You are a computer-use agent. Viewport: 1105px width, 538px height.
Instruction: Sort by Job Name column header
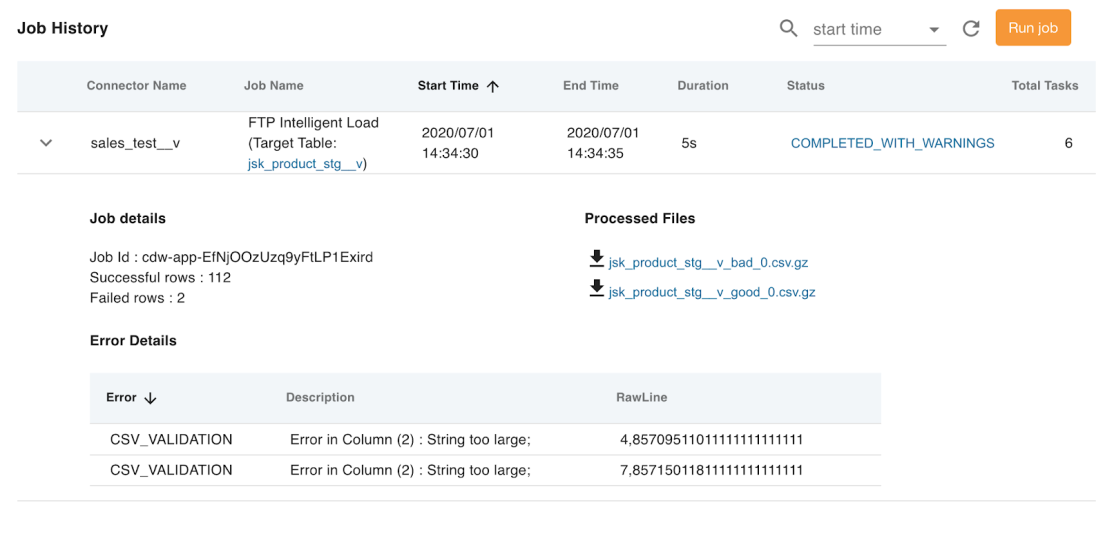coord(273,86)
